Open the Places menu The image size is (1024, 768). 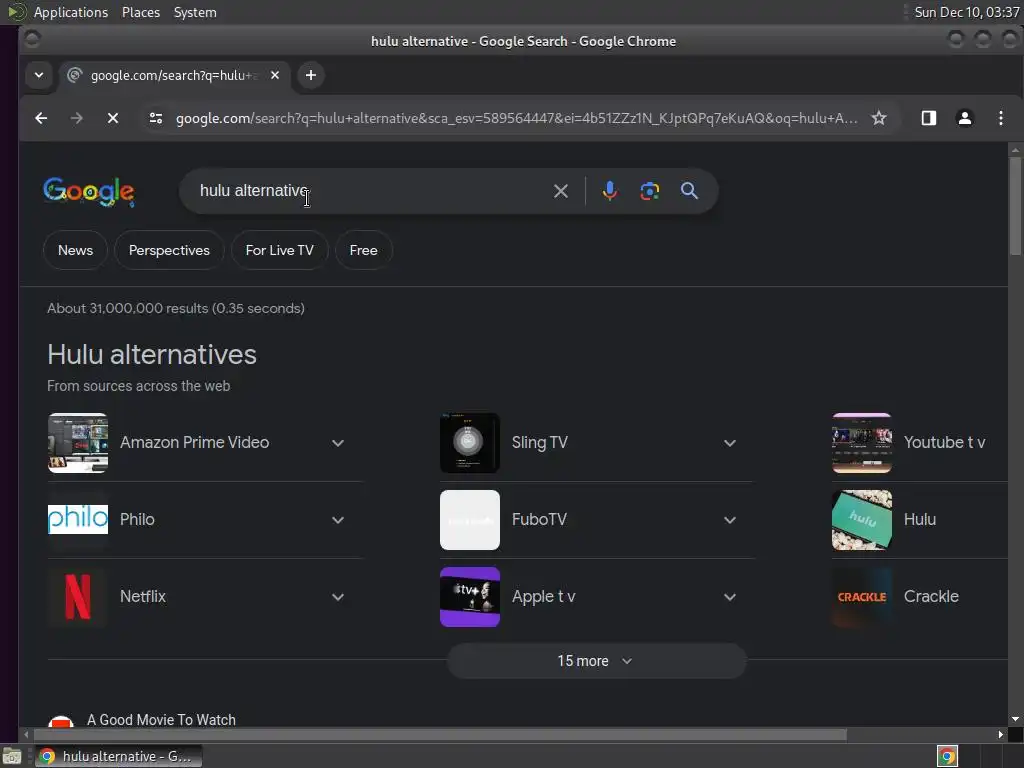[141, 12]
